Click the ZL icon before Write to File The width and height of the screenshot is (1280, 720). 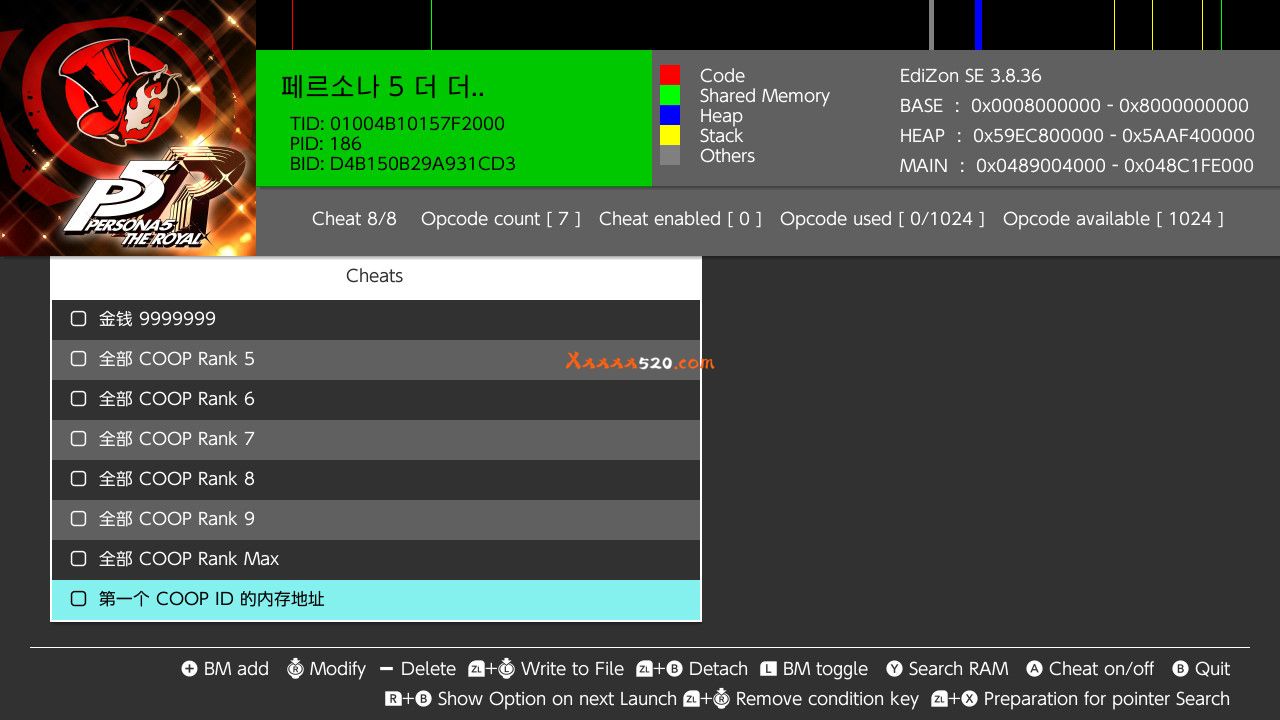476,669
